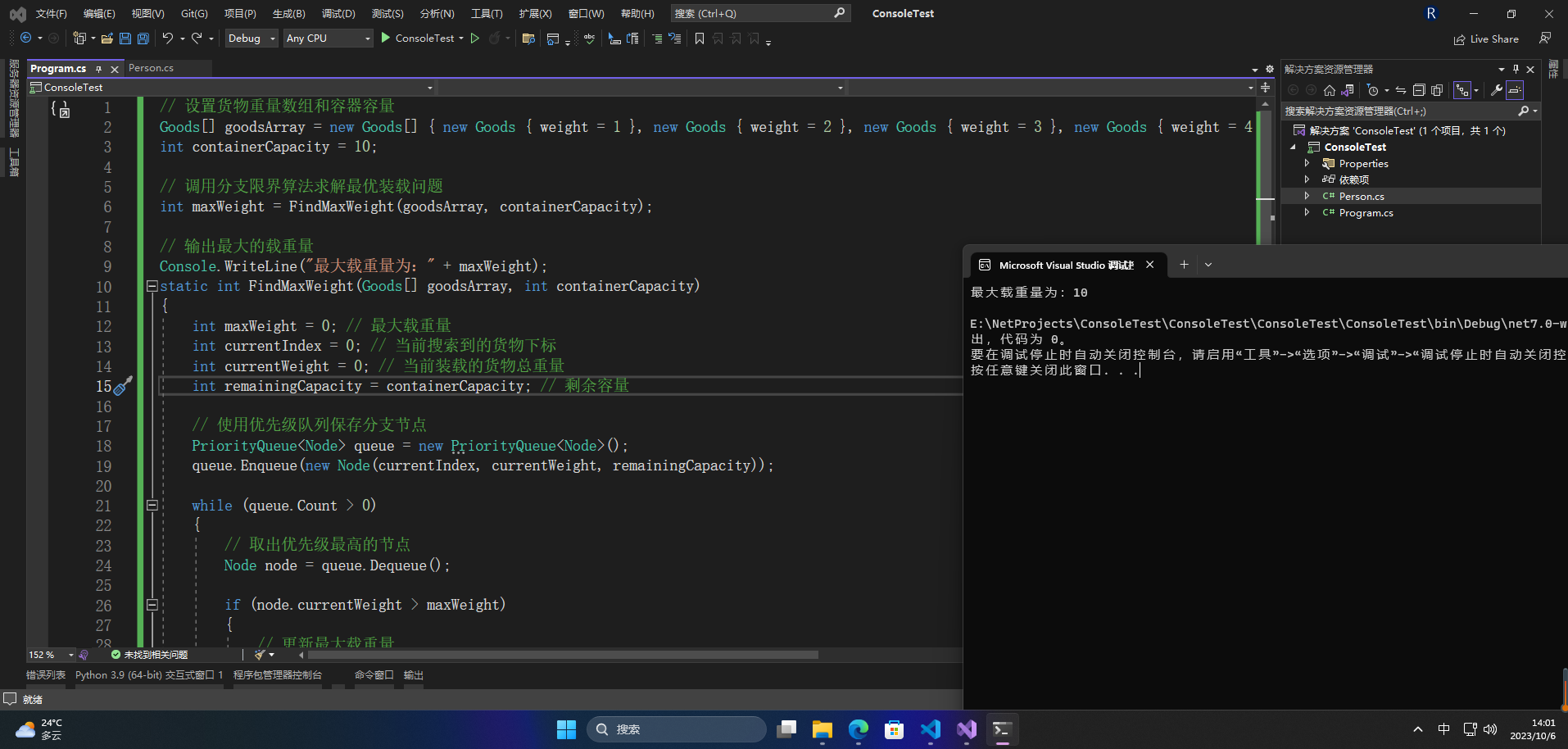Image resolution: width=1568 pixels, height=749 pixels.
Task: Select Program.cs in Solution Explorer
Action: tap(1366, 213)
